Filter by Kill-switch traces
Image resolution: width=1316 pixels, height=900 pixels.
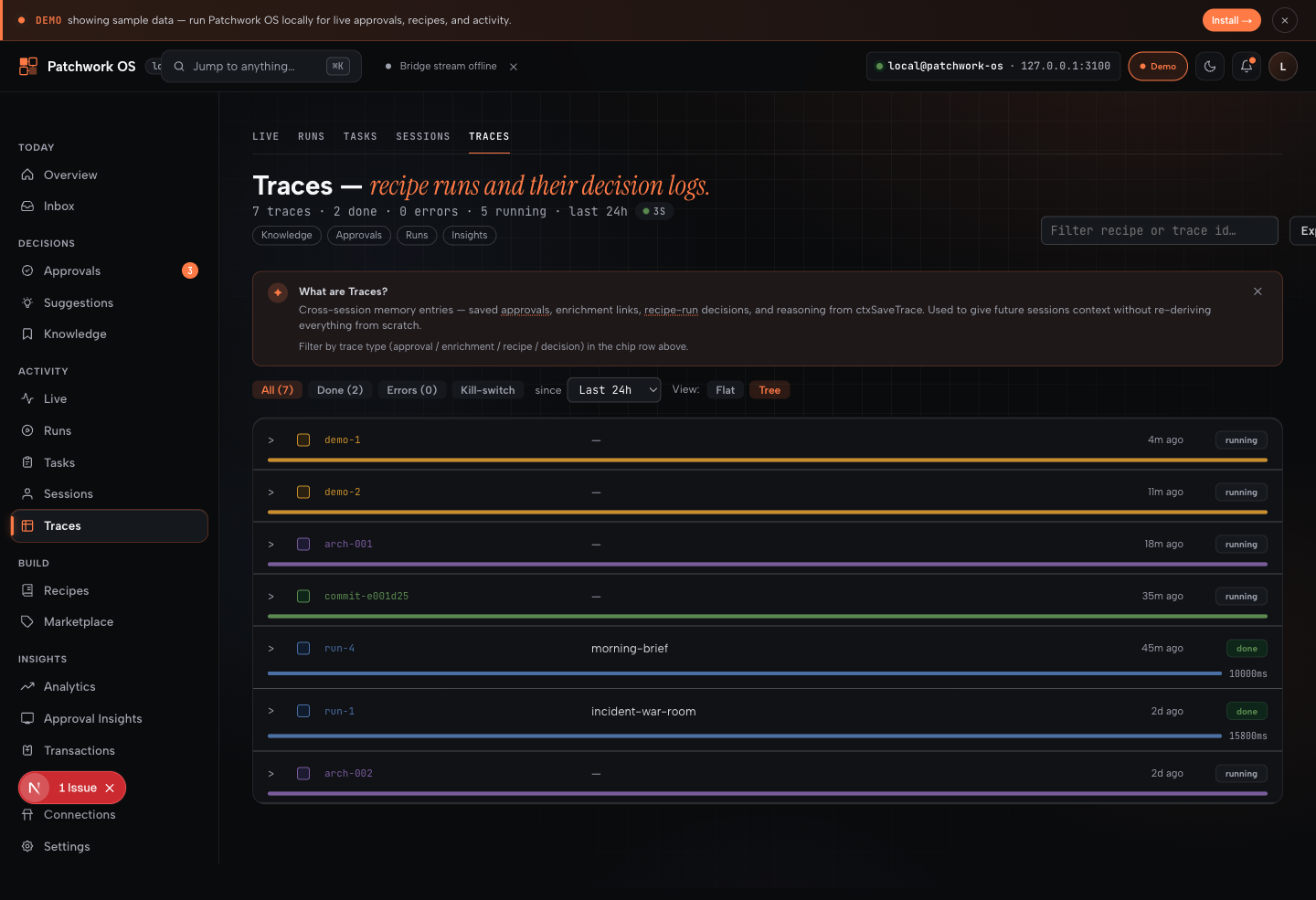coord(488,390)
